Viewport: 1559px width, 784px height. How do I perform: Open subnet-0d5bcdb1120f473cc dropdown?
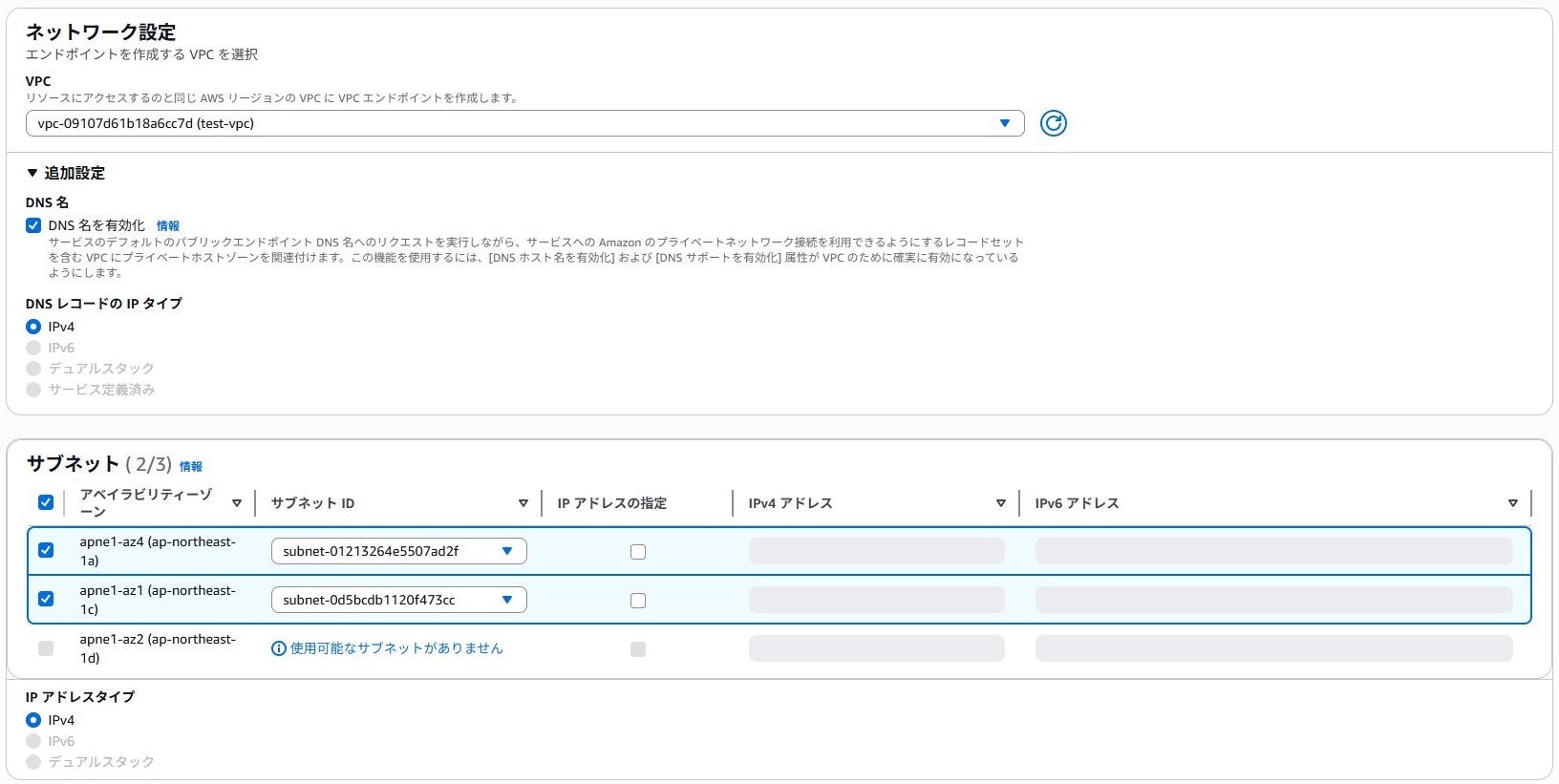point(399,600)
